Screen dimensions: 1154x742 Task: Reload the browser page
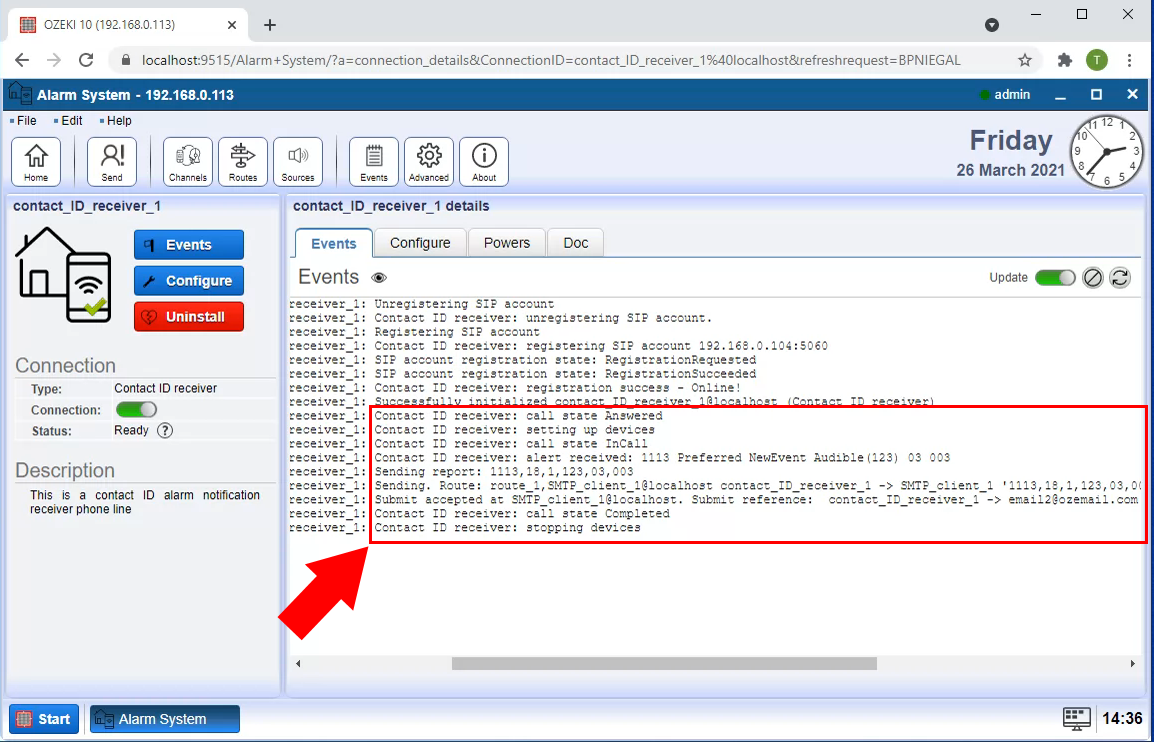tap(86, 60)
